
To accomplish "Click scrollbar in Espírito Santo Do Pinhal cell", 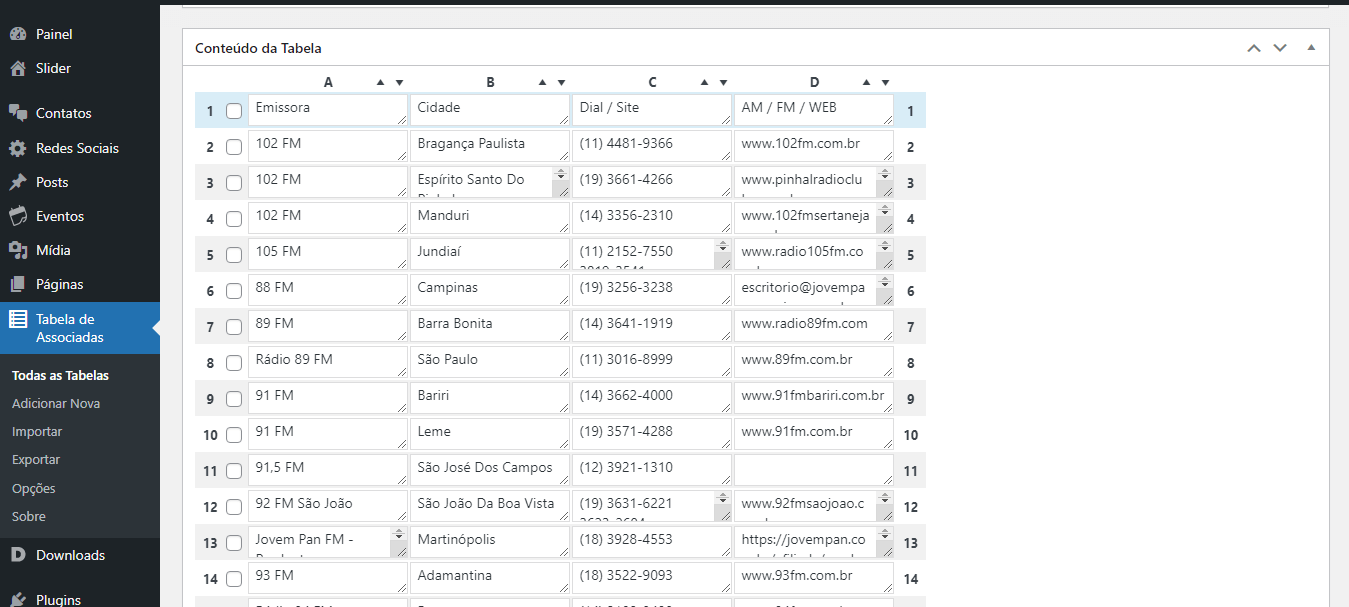I will pos(560,182).
